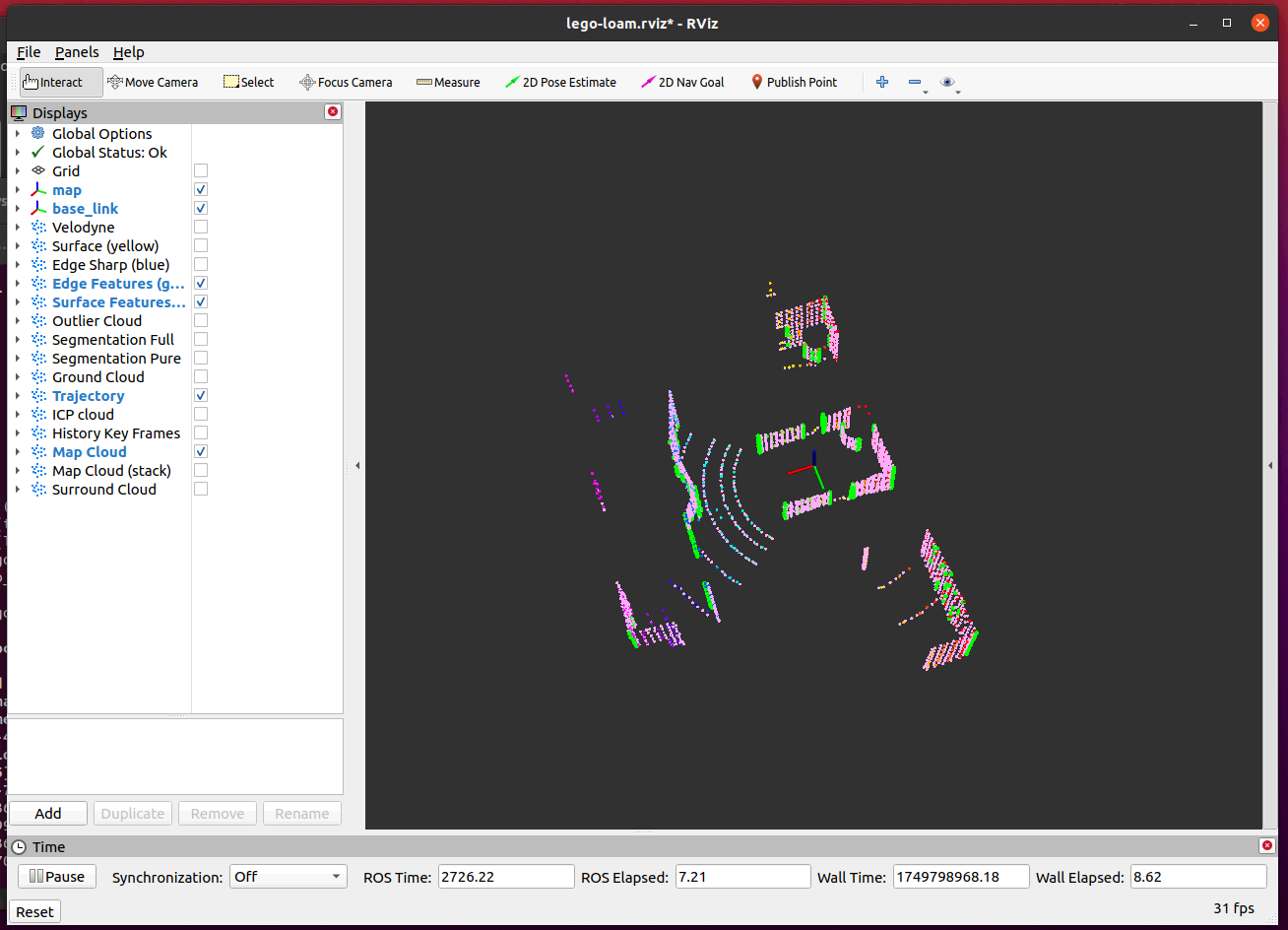Click the Wall Elapsed field
1288x930 pixels.
point(1198,877)
